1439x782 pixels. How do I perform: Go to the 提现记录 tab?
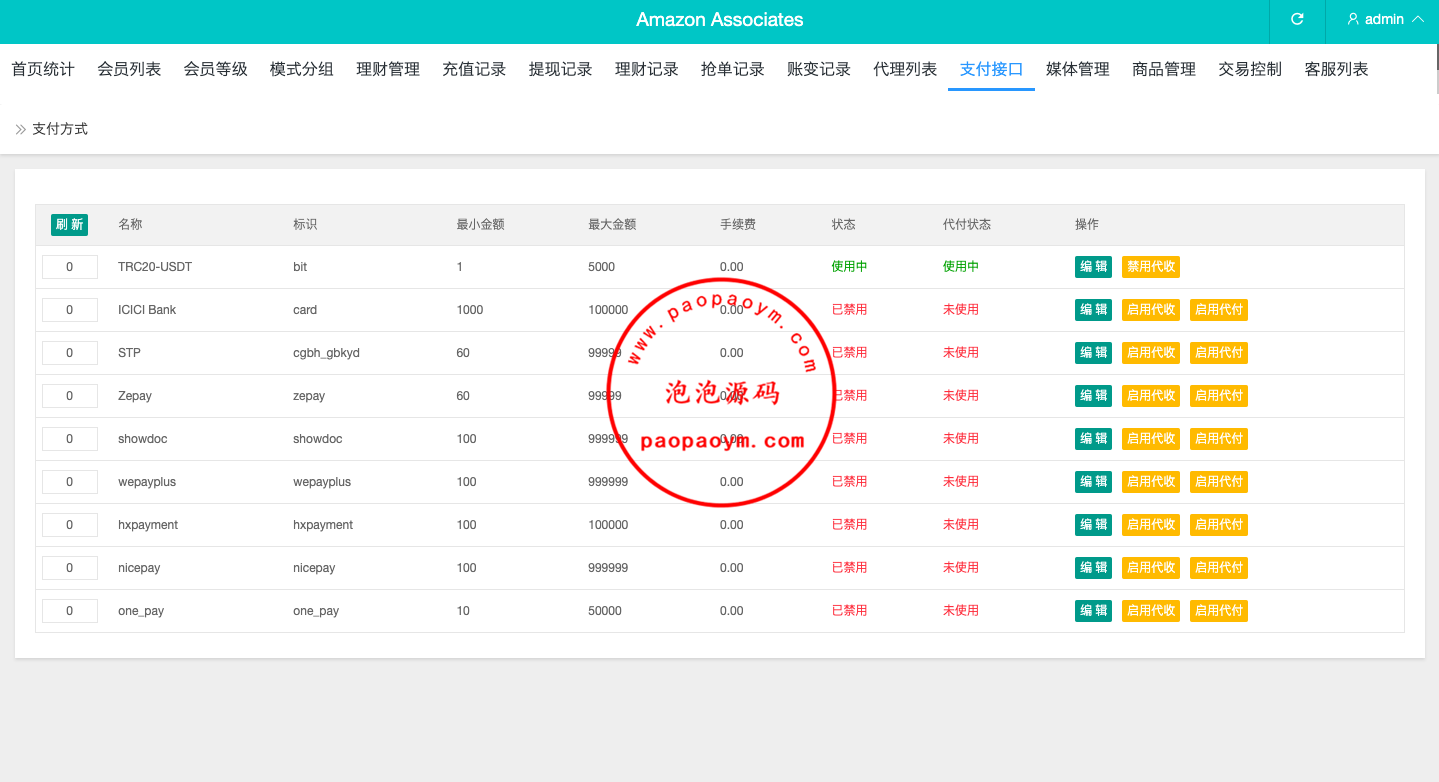point(560,69)
